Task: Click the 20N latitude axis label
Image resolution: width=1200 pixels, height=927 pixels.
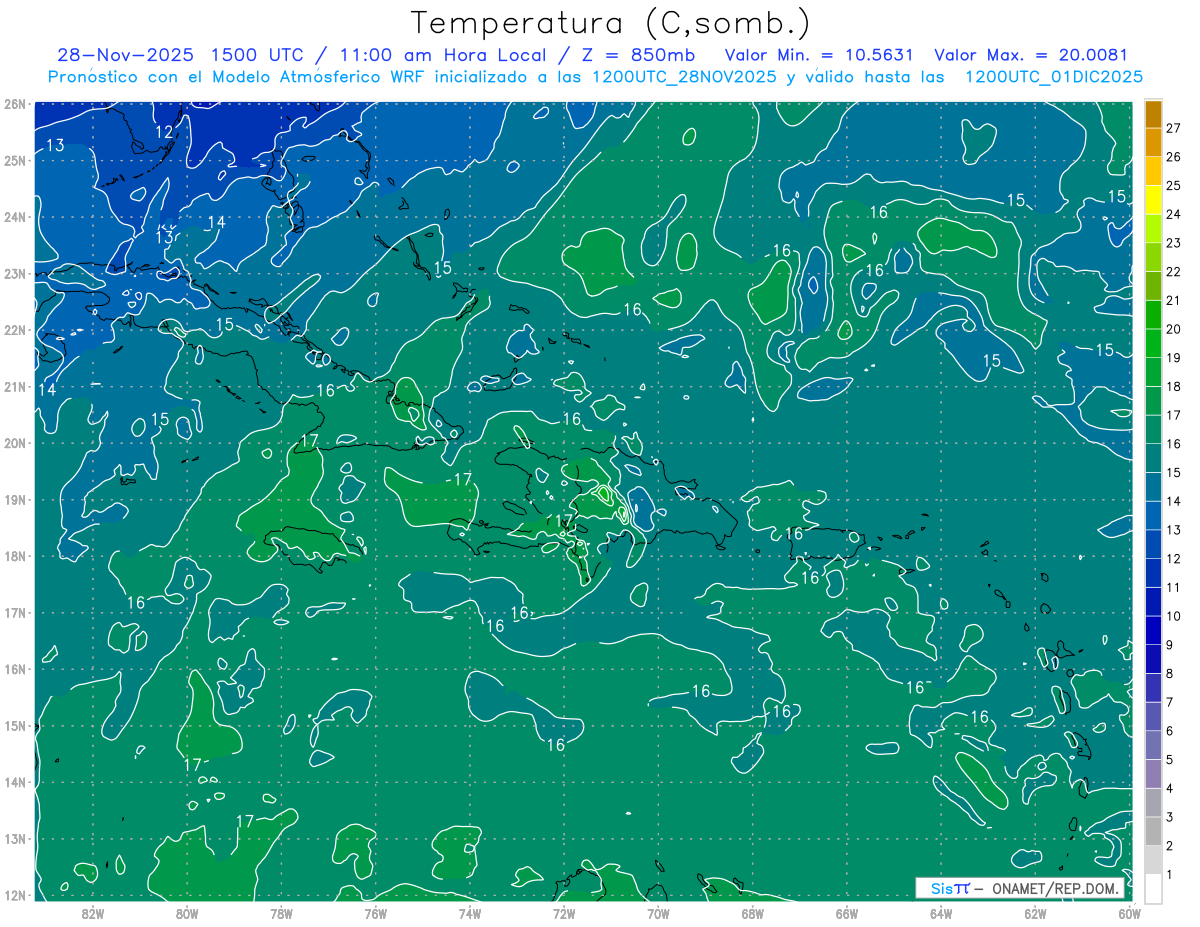Action: tap(15, 443)
